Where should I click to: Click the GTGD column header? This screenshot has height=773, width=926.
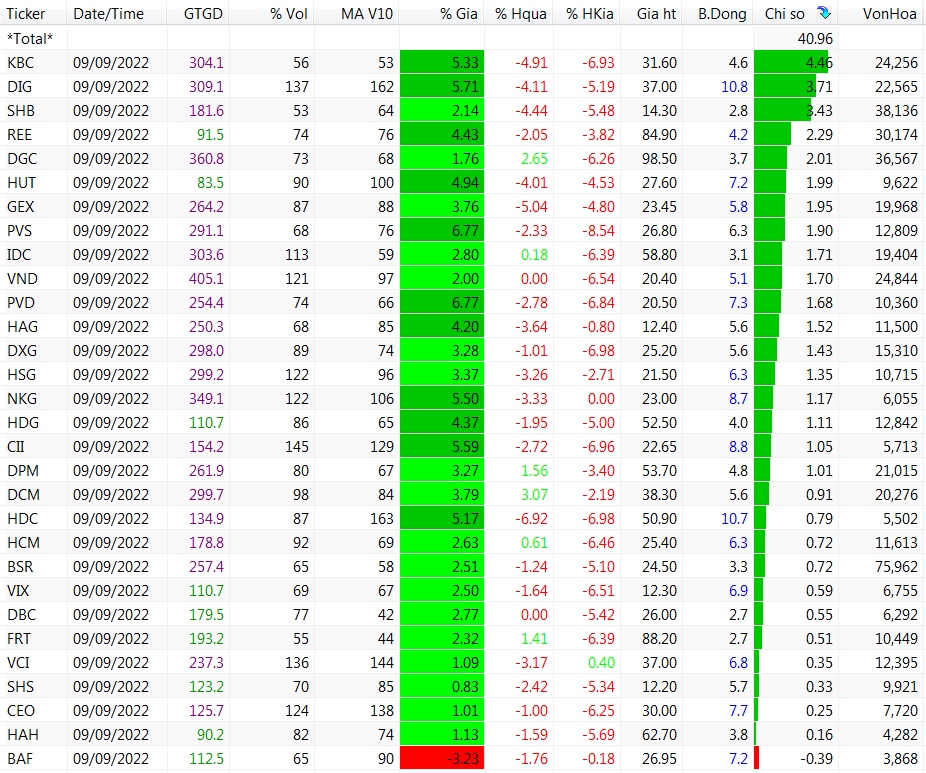(x=203, y=14)
